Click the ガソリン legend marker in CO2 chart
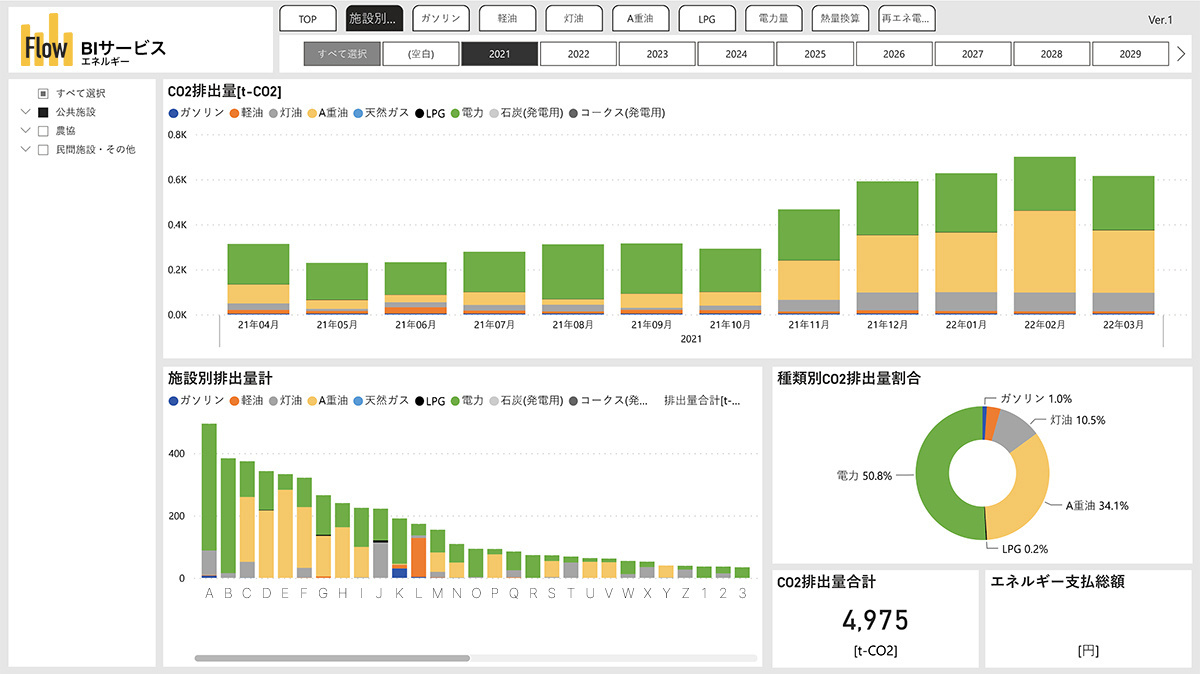 (x=174, y=113)
